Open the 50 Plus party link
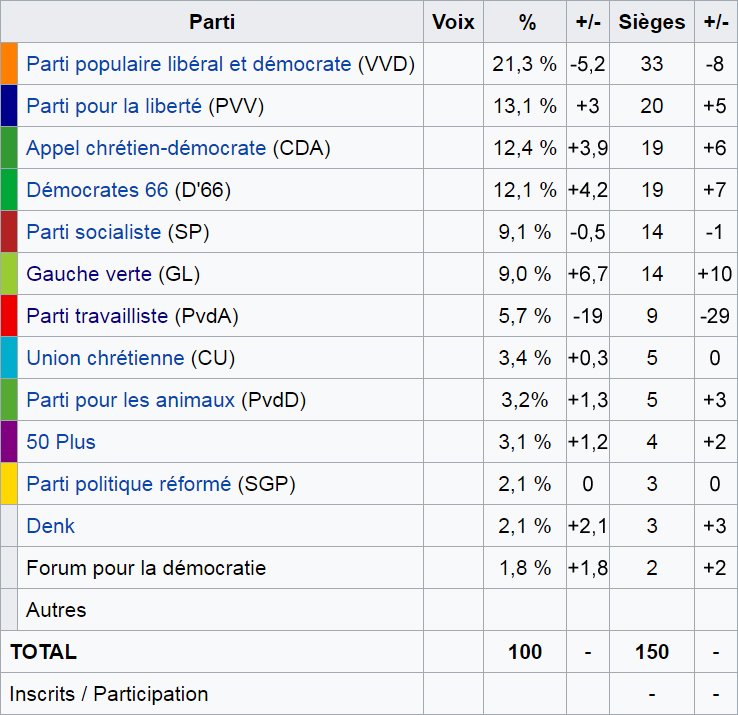738x715 pixels. (61, 443)
